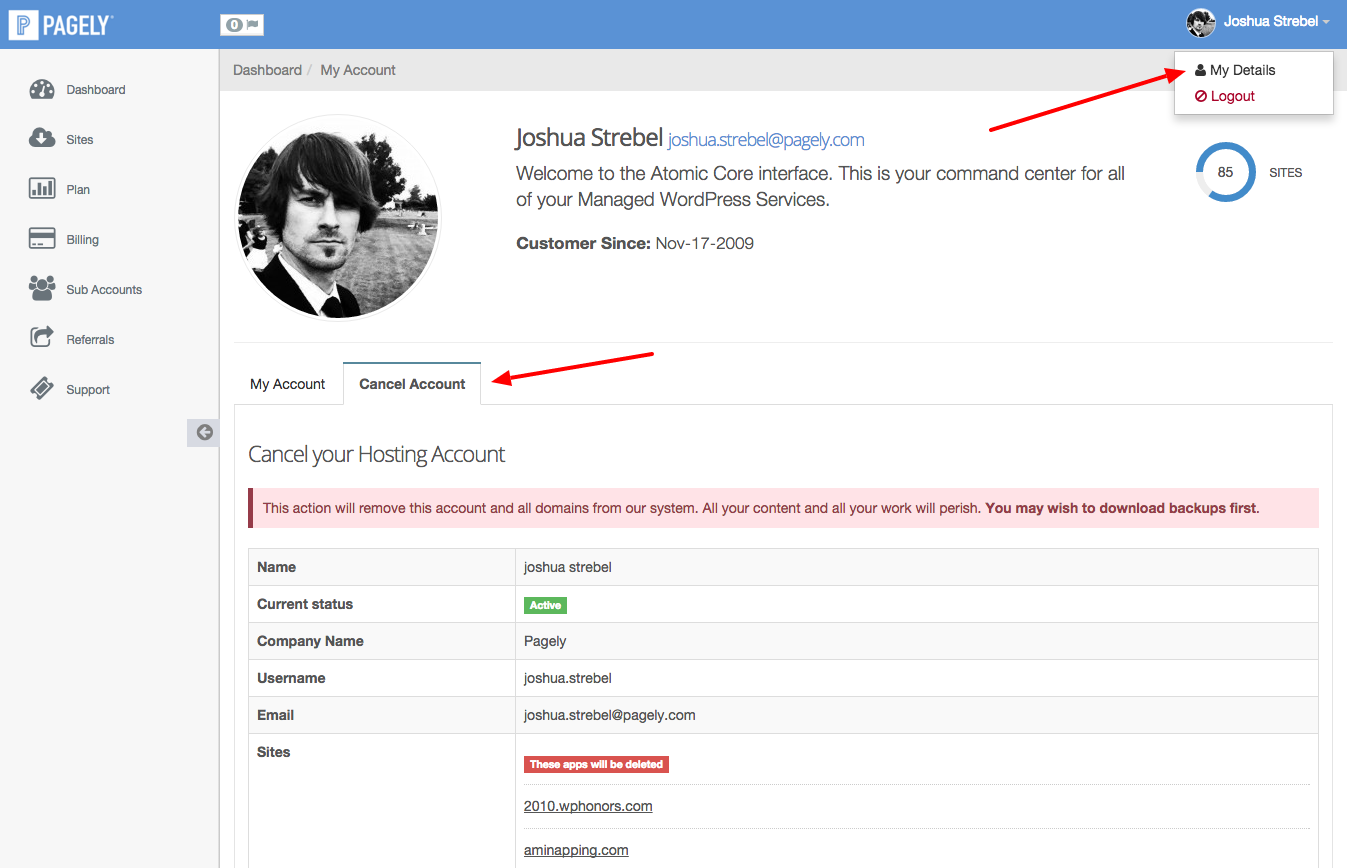Collapse the sidebar with the arrow button
The width and height of the screenshot is (1347, 868).
(x=204, y=432)
